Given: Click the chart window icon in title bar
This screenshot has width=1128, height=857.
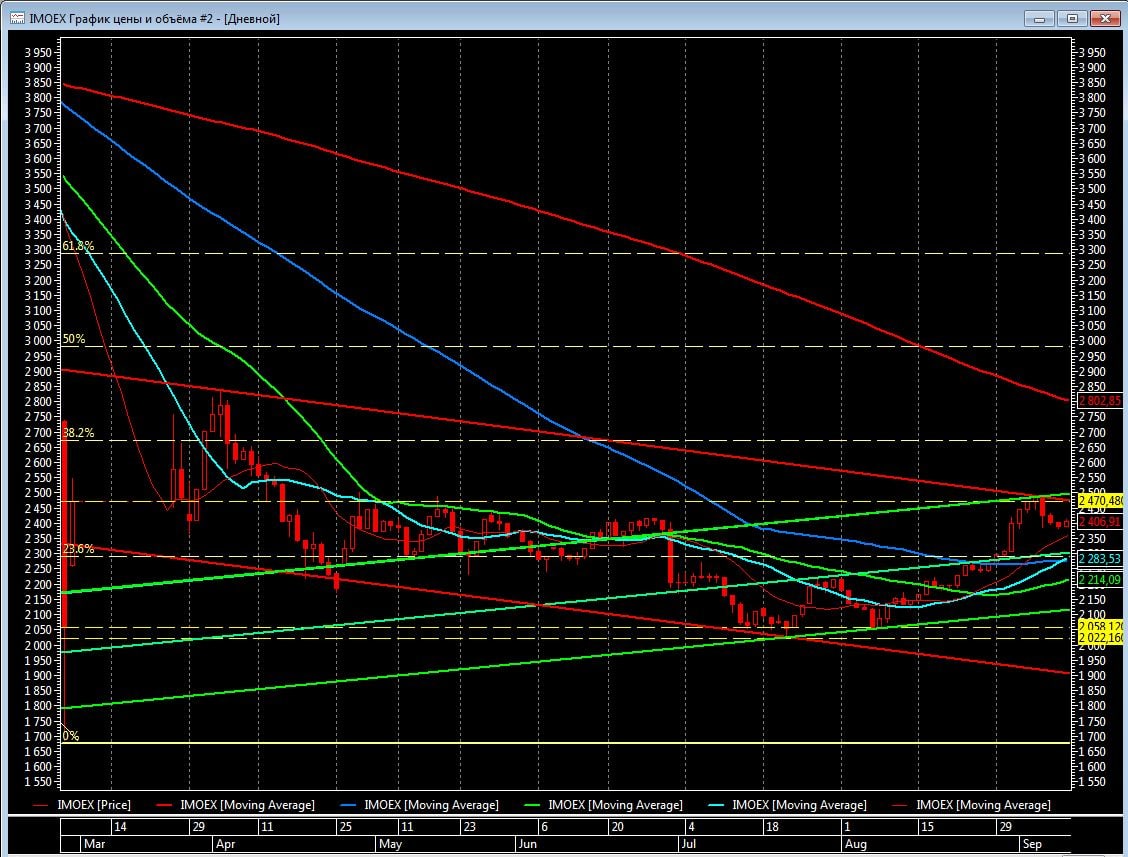Looking at the screenshot, I should [x=17, y=18].
